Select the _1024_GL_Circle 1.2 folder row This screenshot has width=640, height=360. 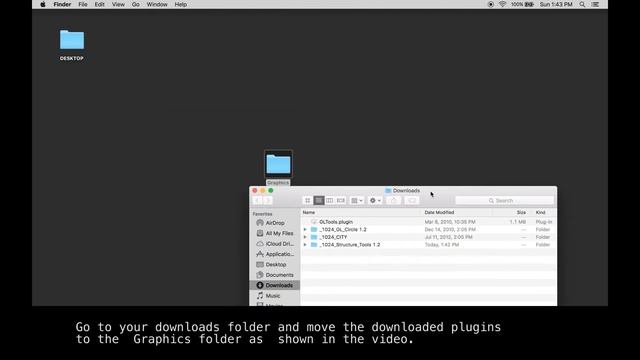tap(429, 229)
